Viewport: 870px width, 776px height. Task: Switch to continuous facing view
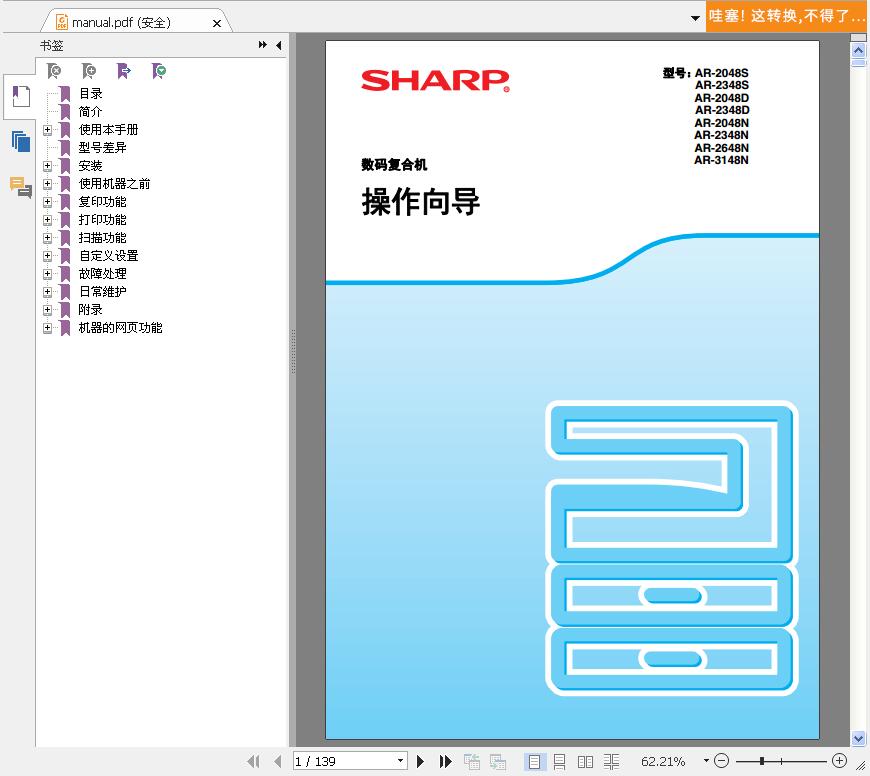coord(611,762)
